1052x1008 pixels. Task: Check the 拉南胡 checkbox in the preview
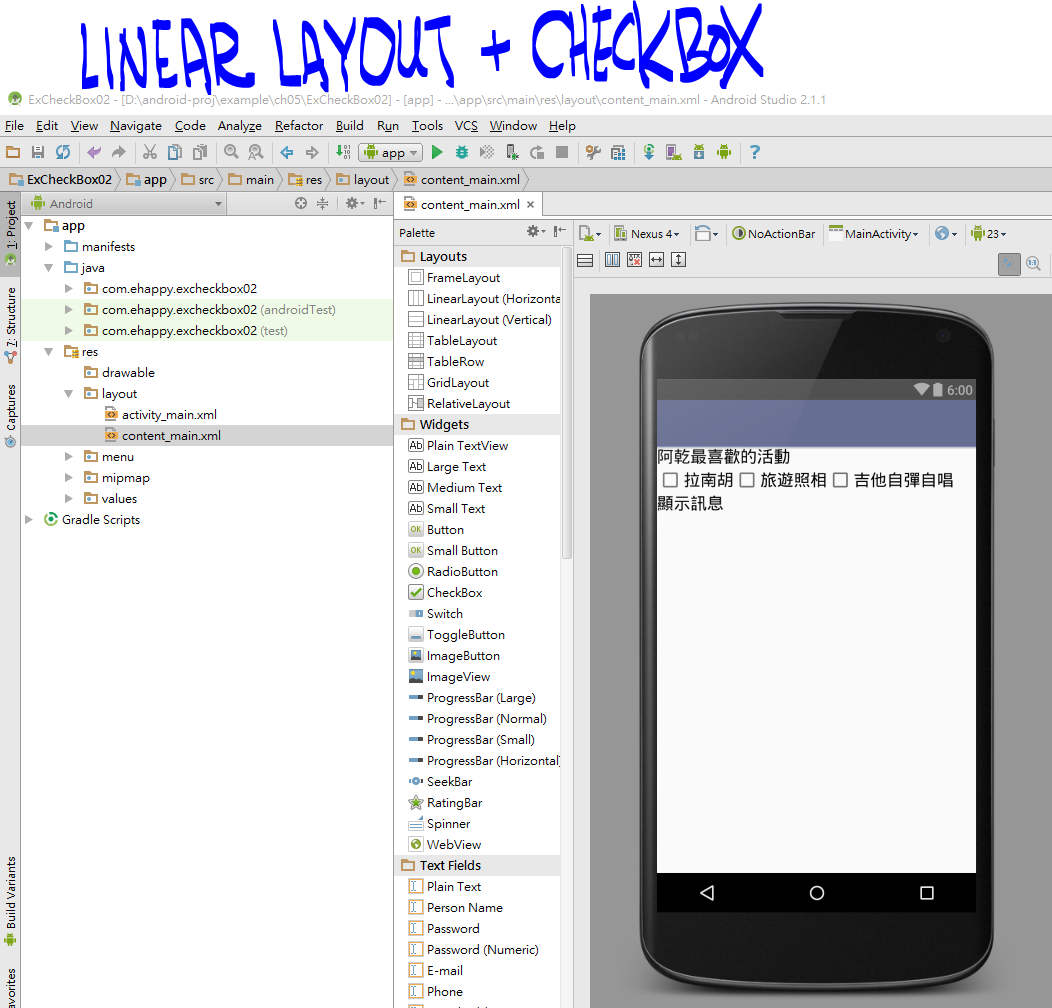672,480
